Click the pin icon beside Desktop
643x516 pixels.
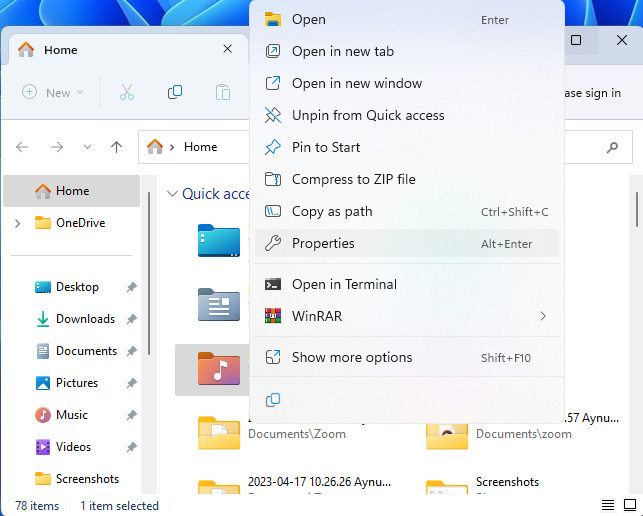tap(131, 287)
